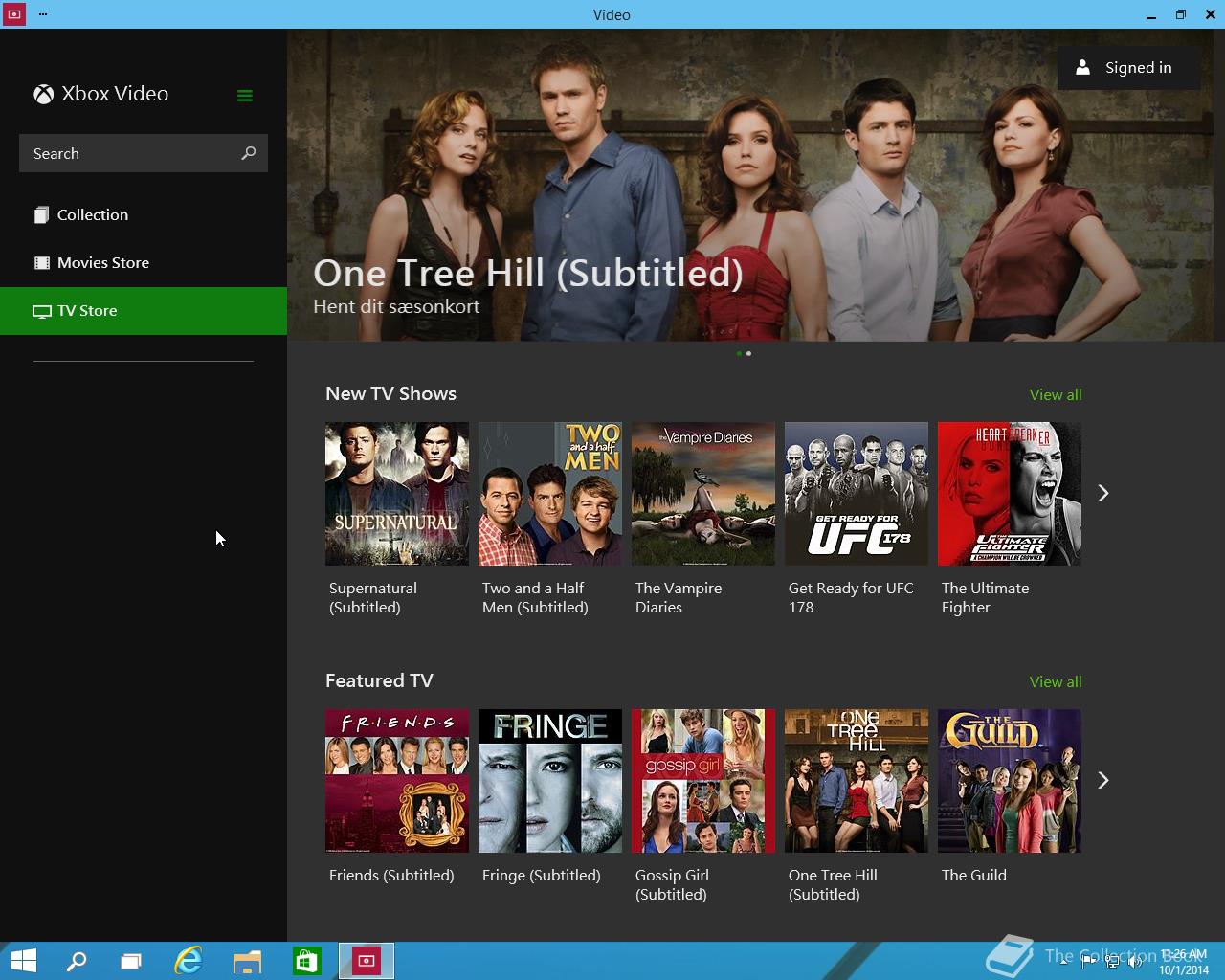
Task: Click the volume speaker tray icon
Action: (x=1135, y=962)
